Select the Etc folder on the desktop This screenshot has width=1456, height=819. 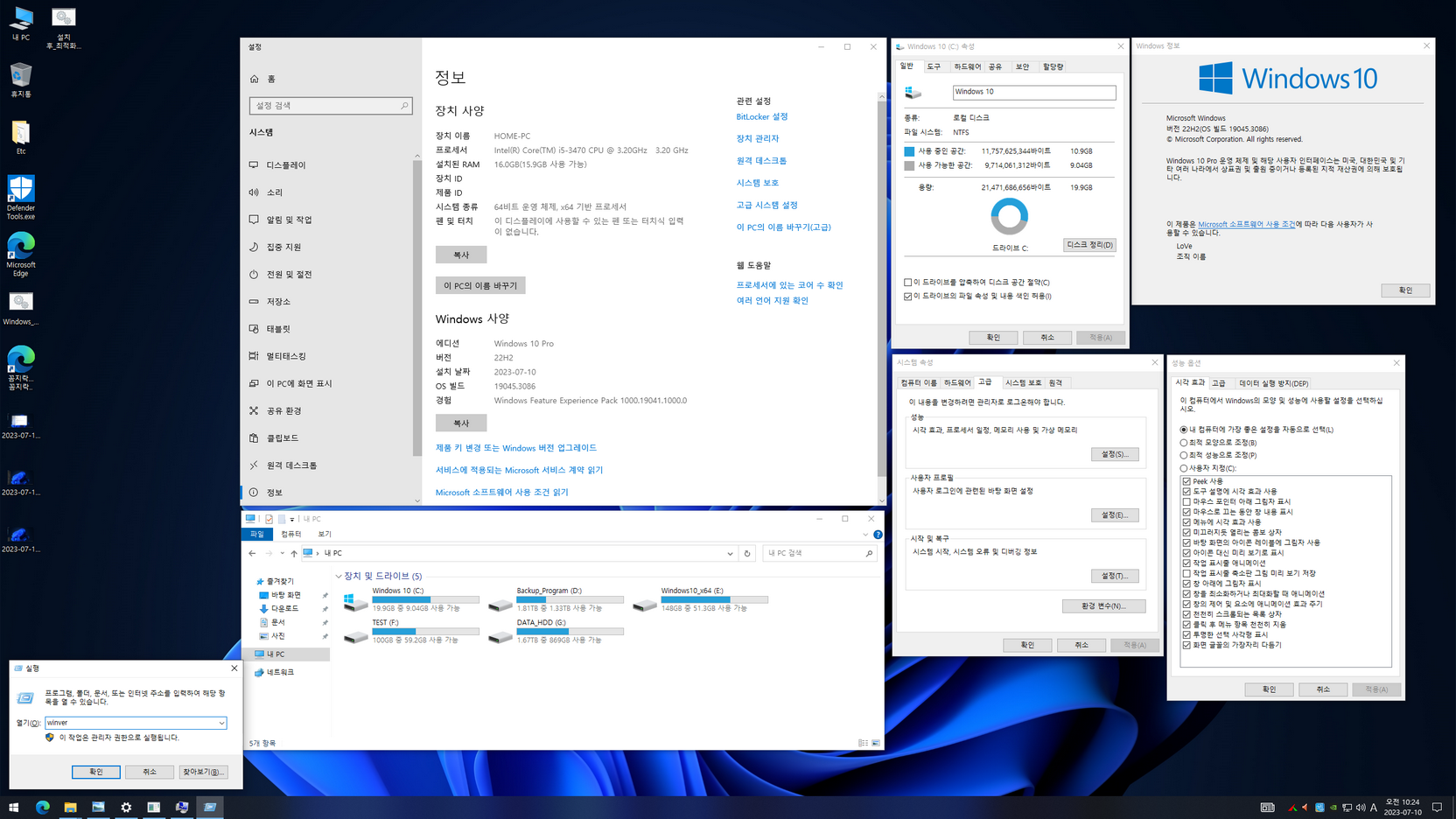[x=20, y=137]
